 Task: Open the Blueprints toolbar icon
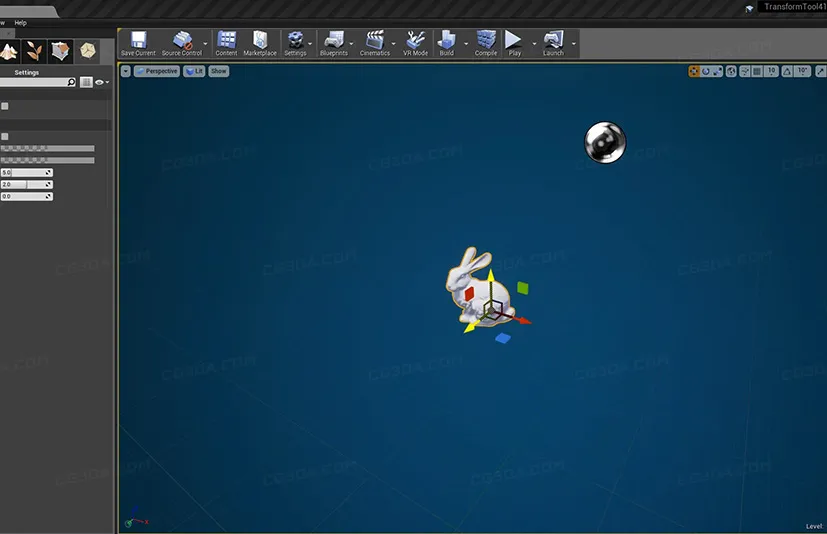coord(334,43)
